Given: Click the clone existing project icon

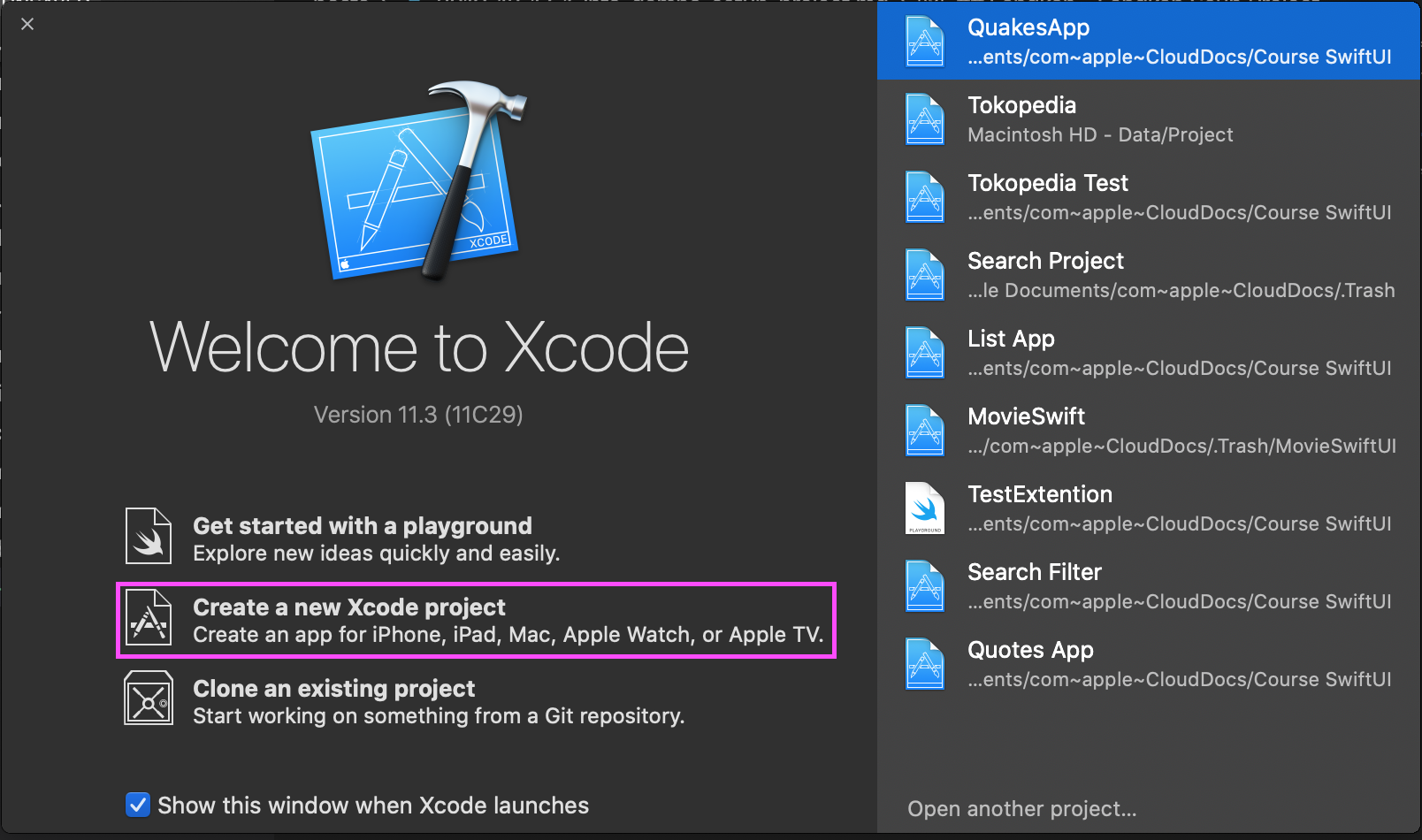Looking at the screenshot, I should (x=149, y=699).
